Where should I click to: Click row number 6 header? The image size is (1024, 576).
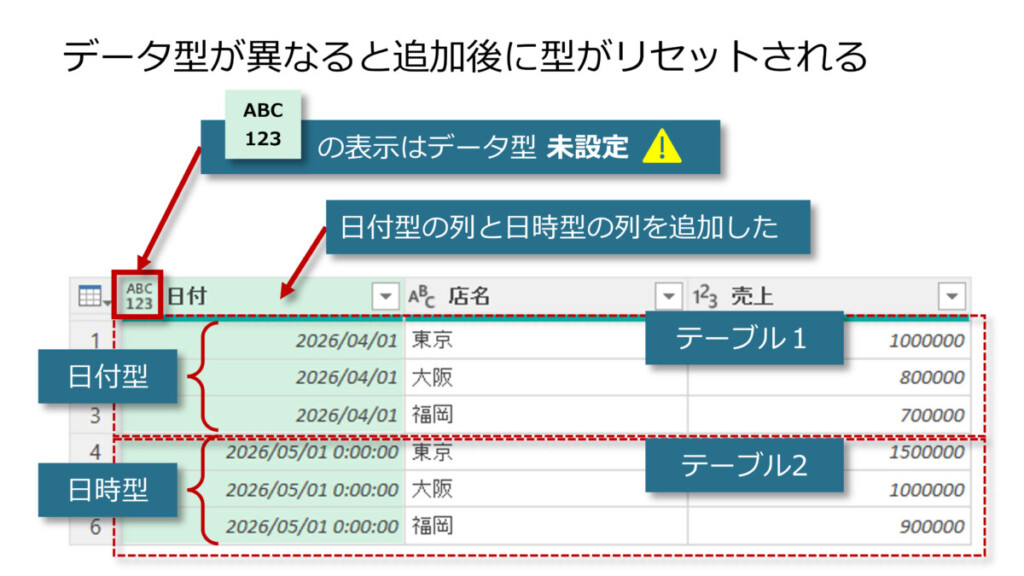click(x=95, y=526)
